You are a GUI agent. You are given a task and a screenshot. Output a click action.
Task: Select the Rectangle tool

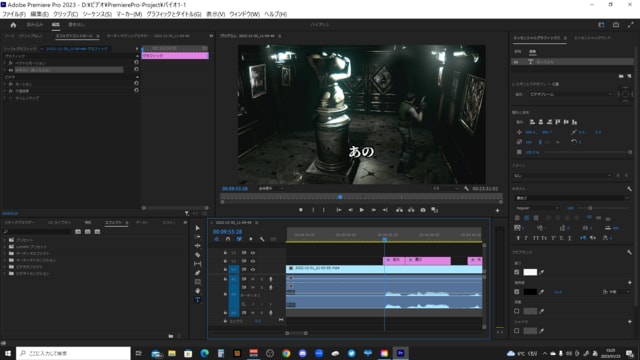[x=198, y=282]
